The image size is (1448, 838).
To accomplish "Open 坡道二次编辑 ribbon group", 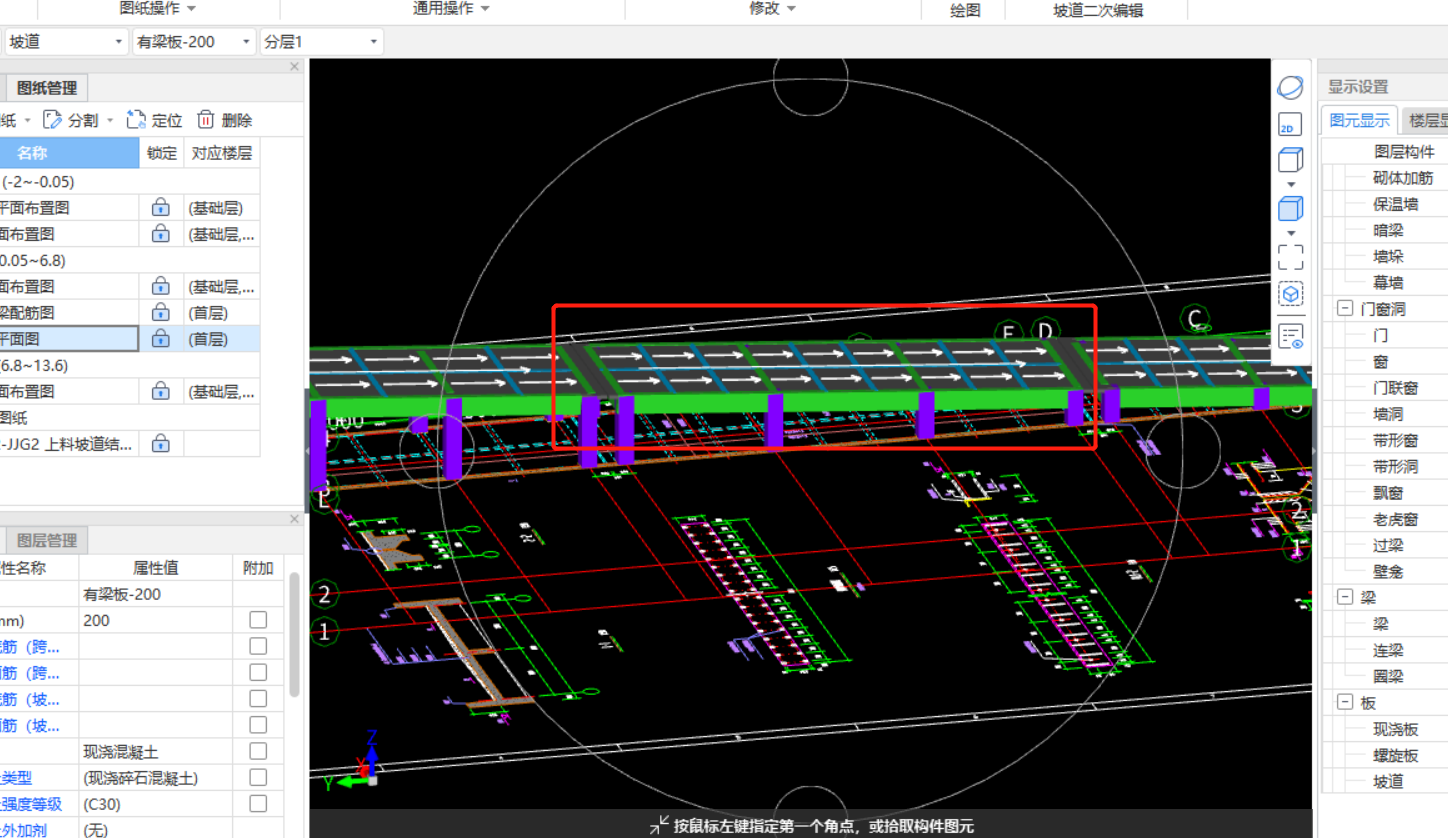I will 1098,10.
